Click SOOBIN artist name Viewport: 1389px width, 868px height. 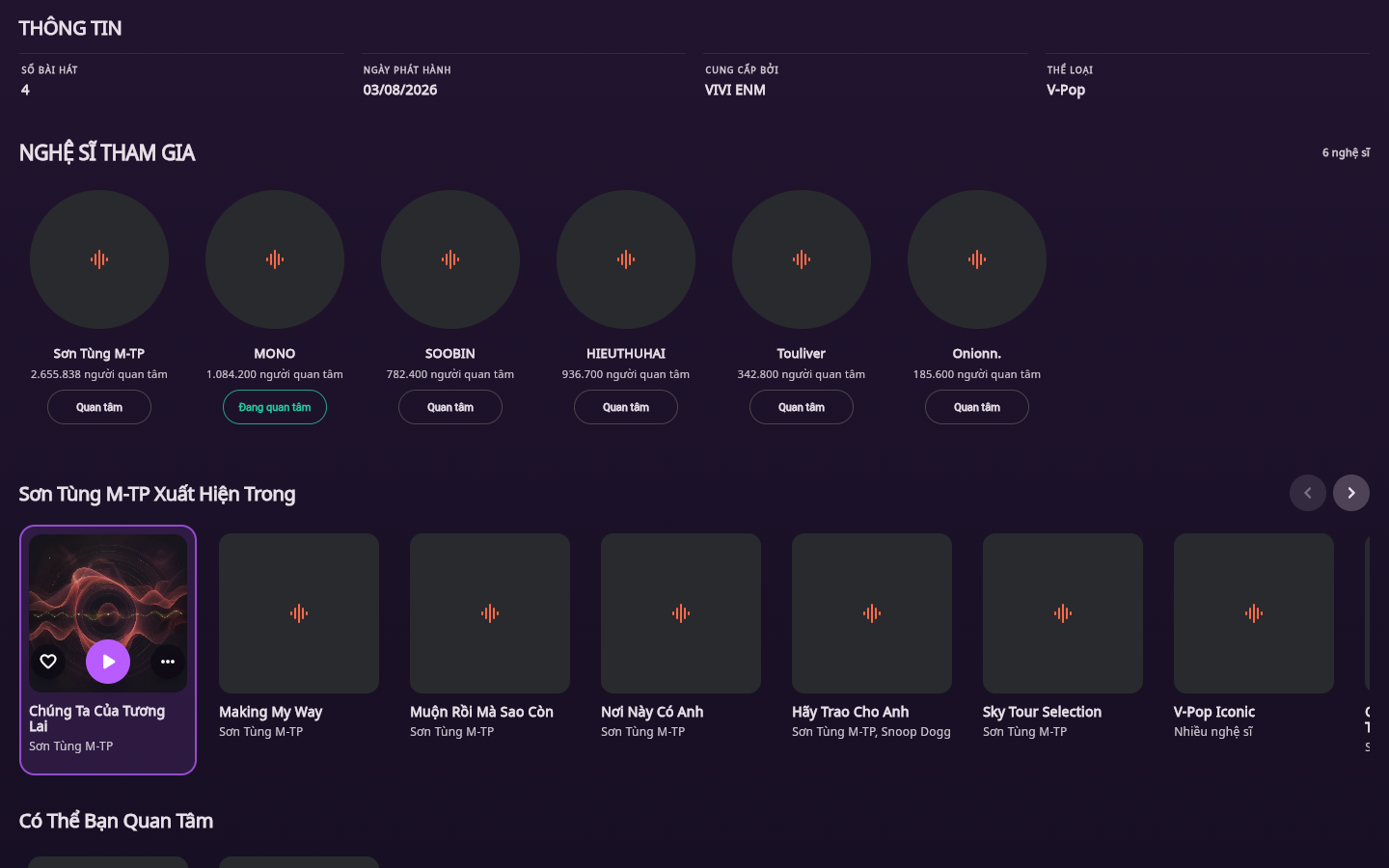click(x=450, y=354)
